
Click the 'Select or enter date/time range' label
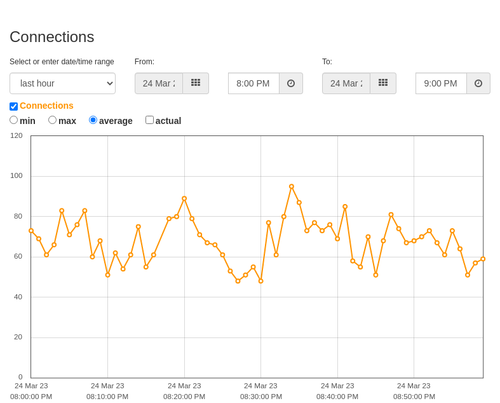tap(62, 62)
